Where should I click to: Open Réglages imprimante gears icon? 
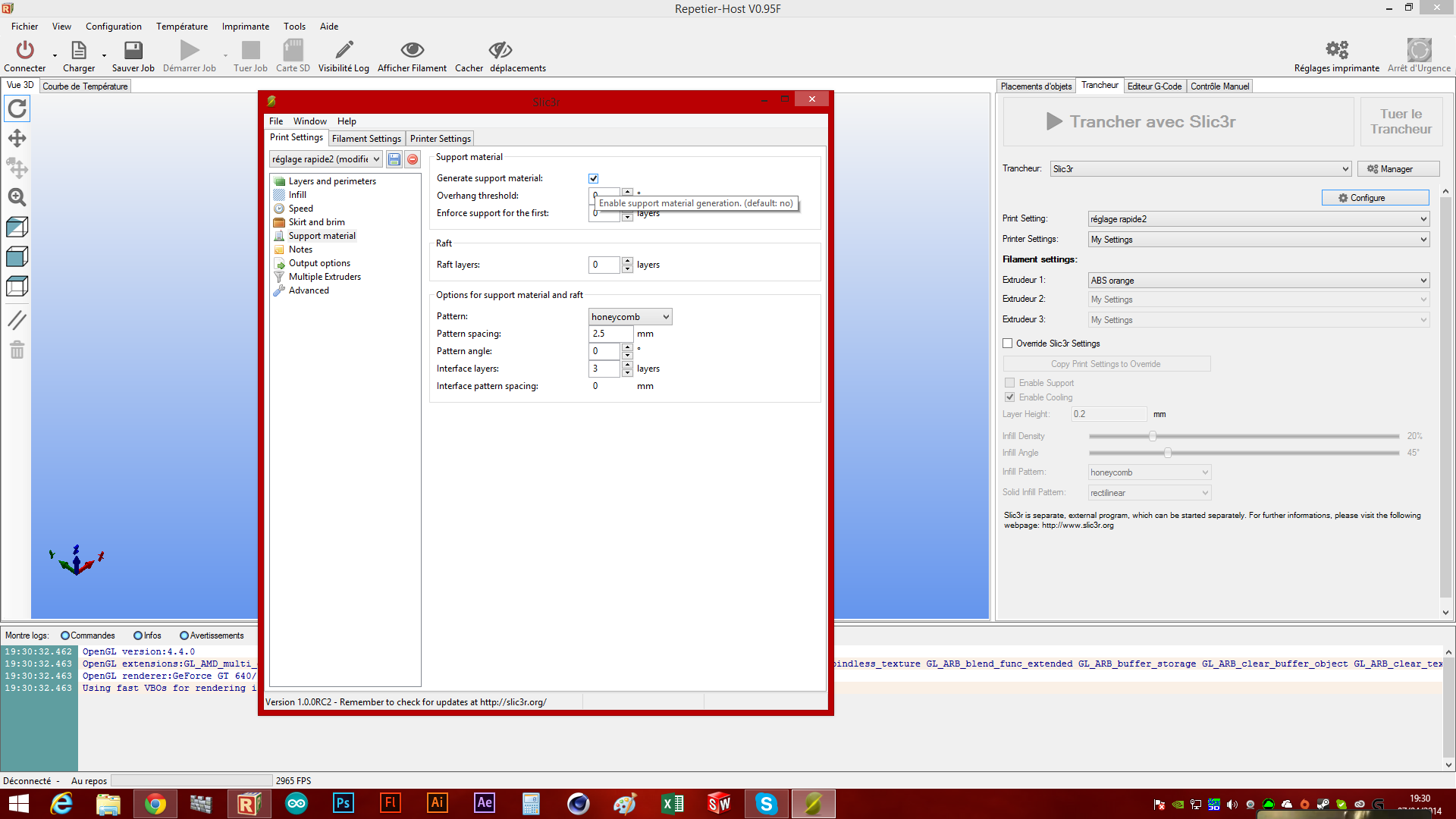click(x=1336, y=50)
